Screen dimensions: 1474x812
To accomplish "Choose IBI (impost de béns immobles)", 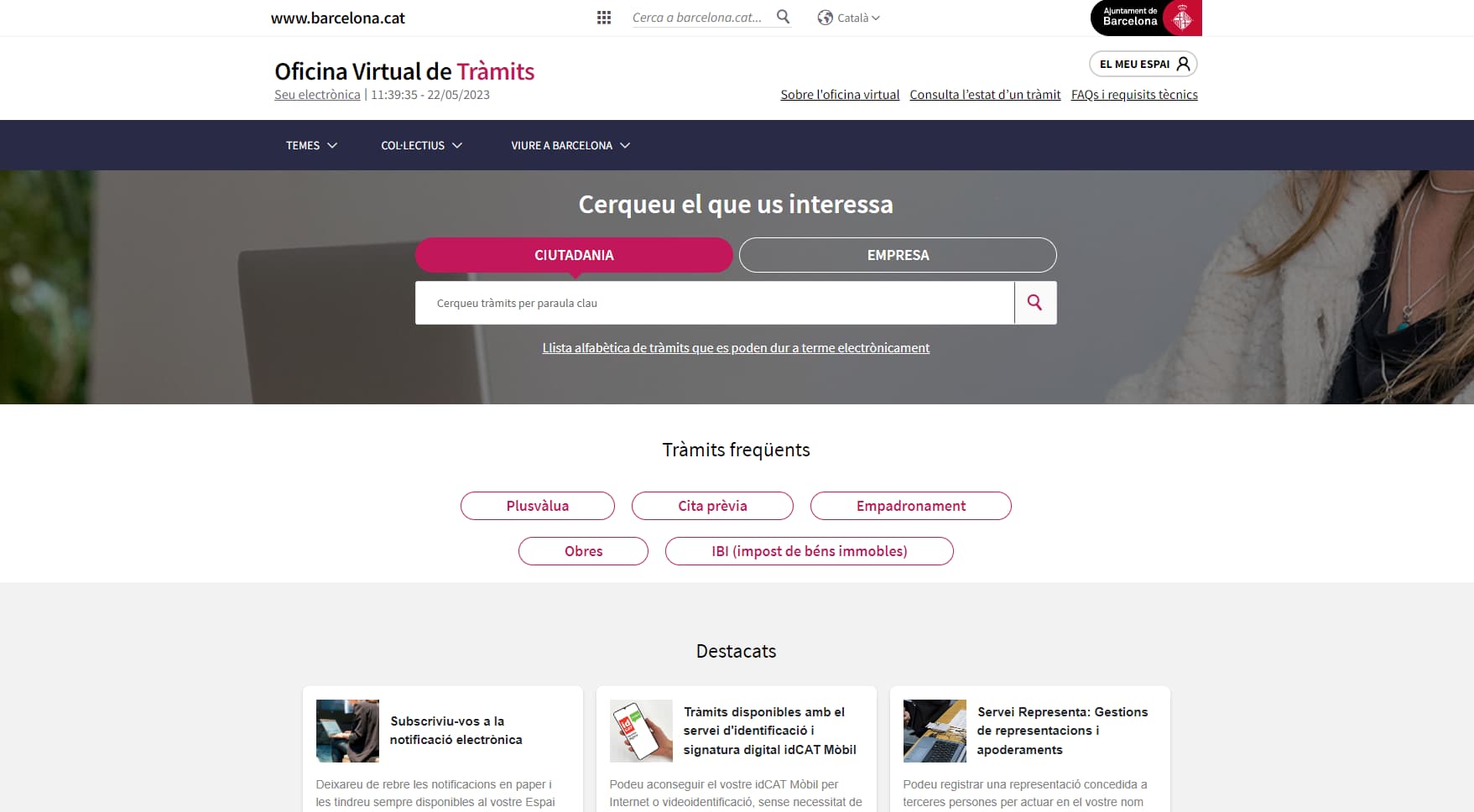I will (x=809, y=551).
